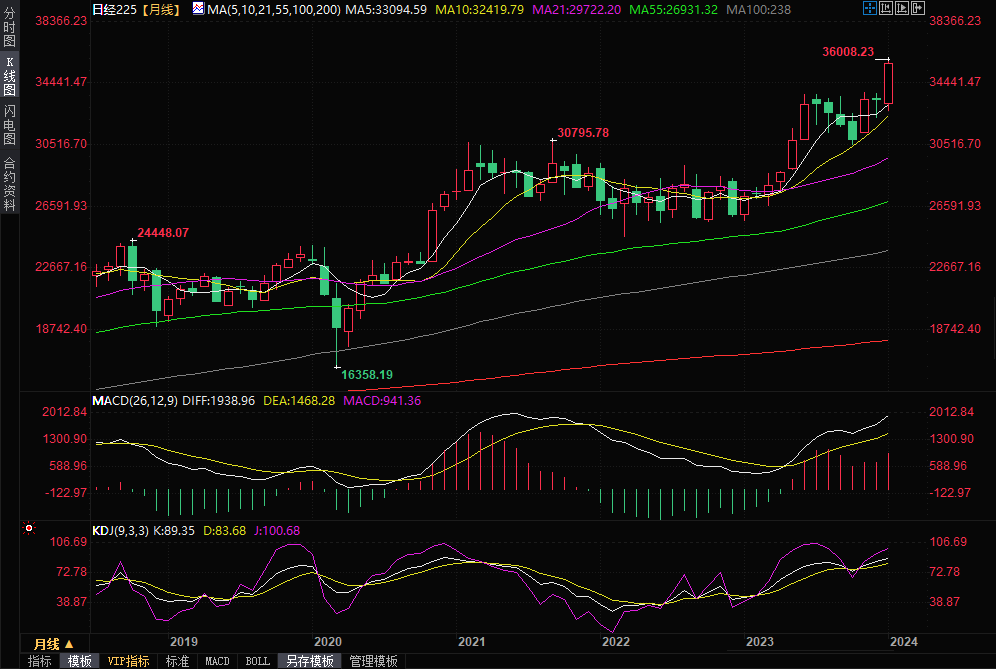Click the 【月线】 period label in header

pos(160,9)
